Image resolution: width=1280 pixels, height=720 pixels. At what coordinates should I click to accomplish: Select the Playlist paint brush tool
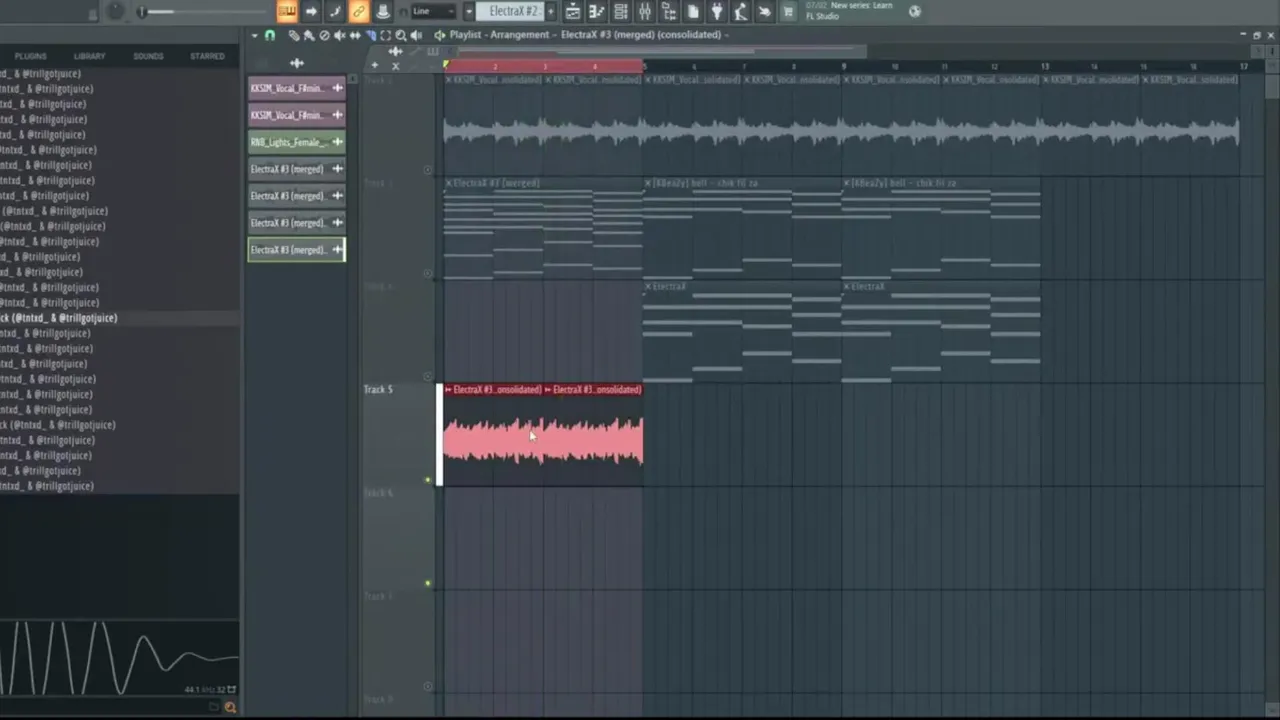pyautogui.click(x=308, y=35)
